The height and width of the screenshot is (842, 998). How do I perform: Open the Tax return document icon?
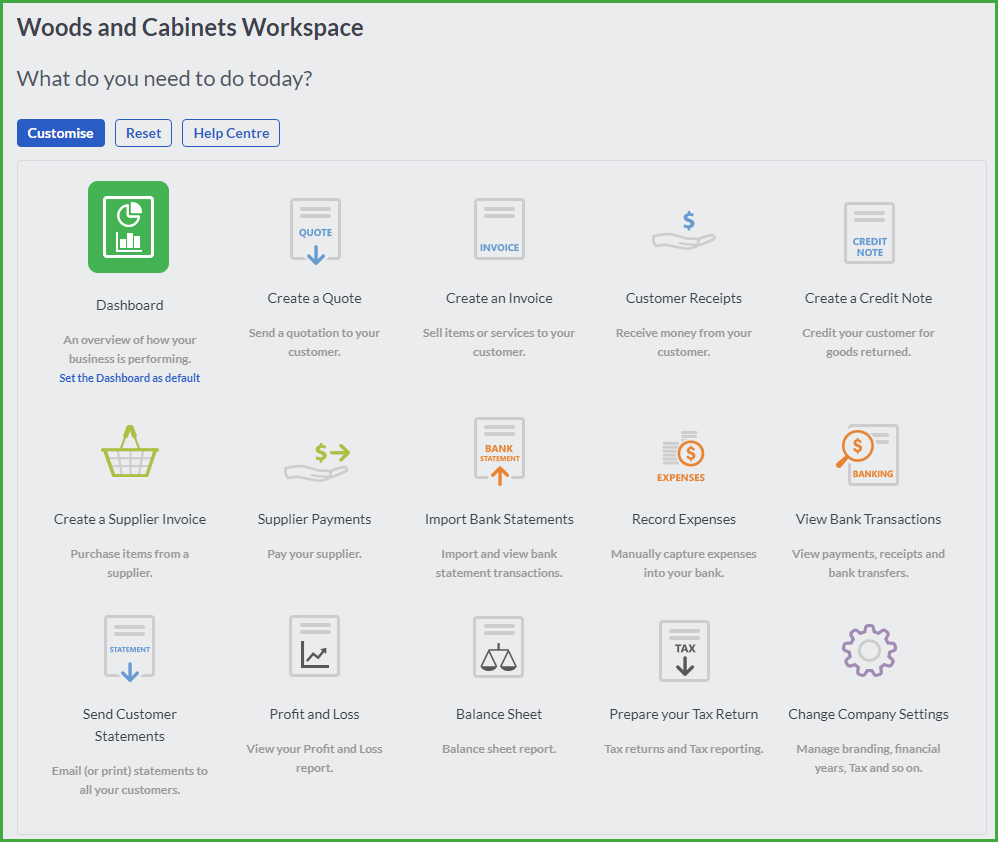tap(684, 650)
